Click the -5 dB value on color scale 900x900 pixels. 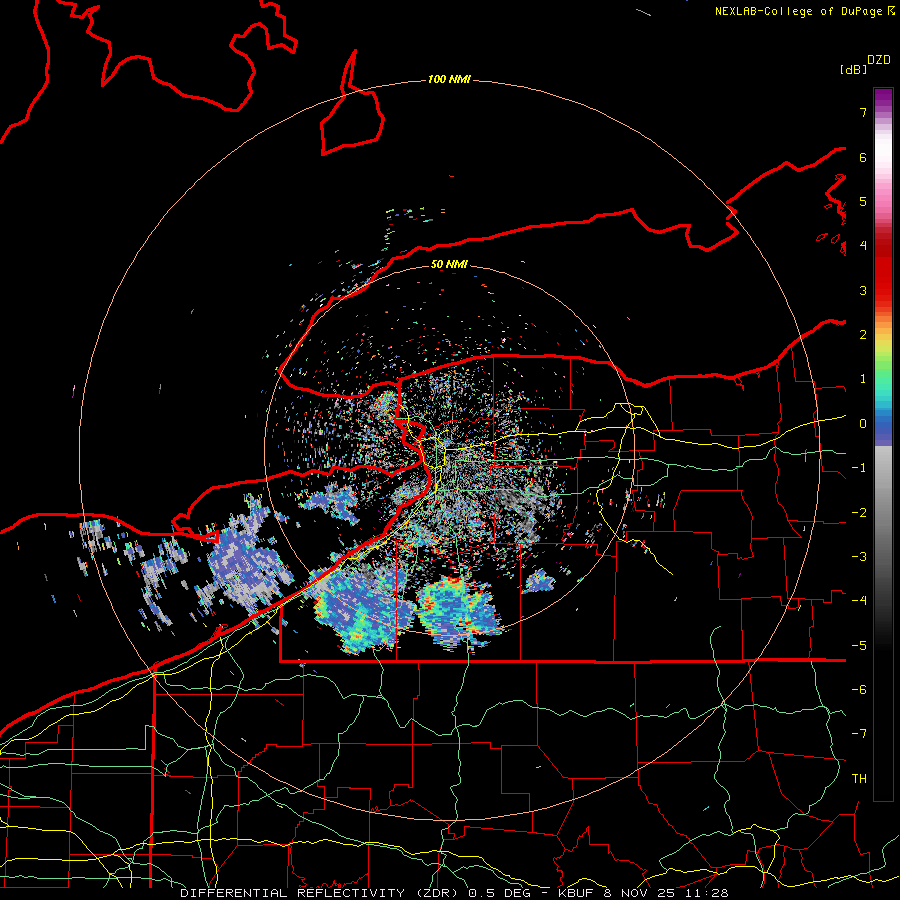(x=859, y=646)
